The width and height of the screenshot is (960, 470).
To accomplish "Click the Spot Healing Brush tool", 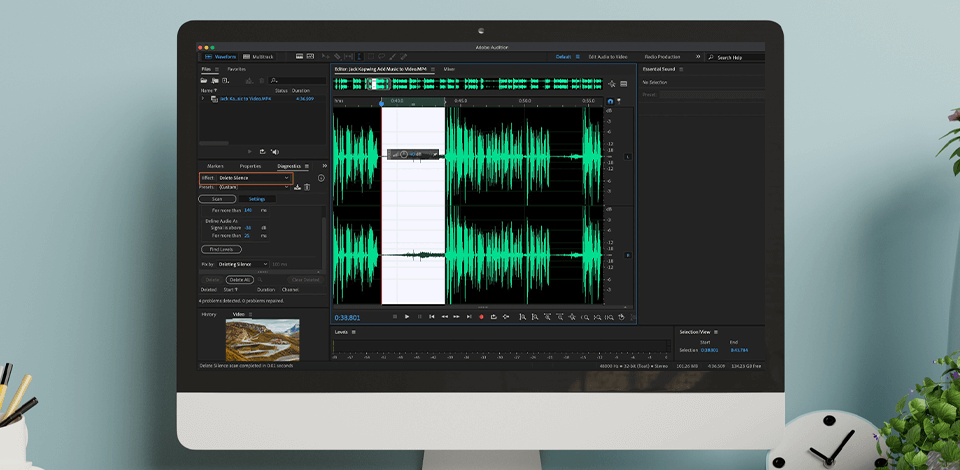I will coord(403,57).
